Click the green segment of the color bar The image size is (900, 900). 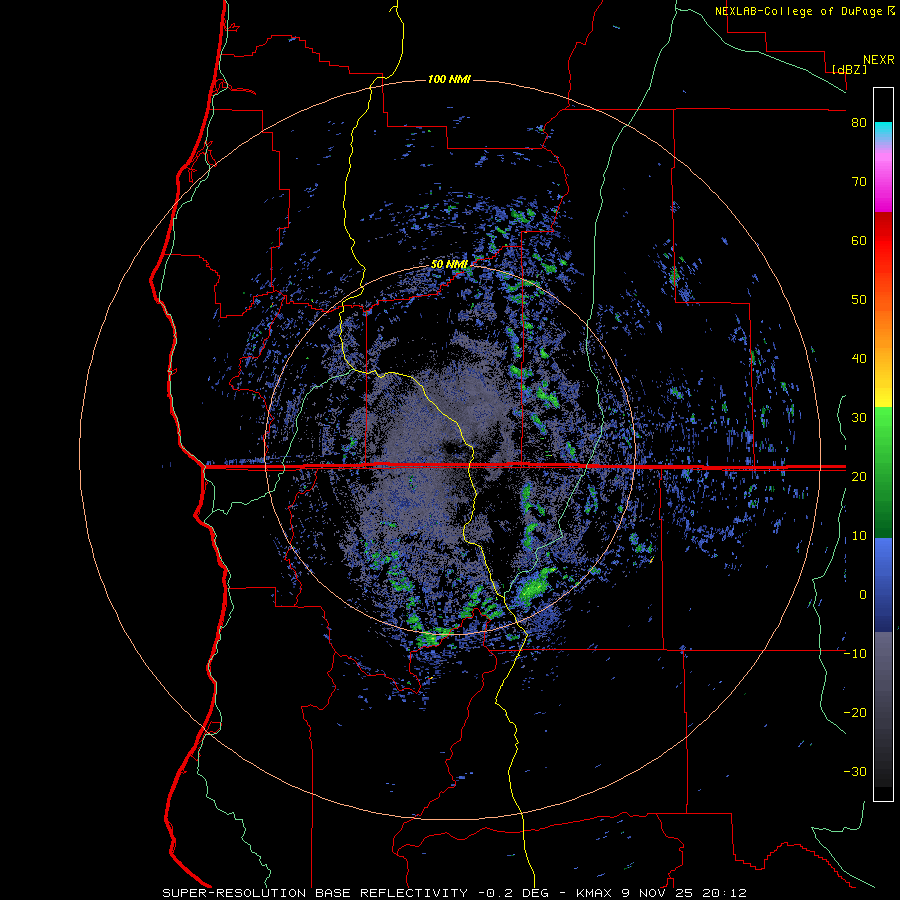point(883,472)
